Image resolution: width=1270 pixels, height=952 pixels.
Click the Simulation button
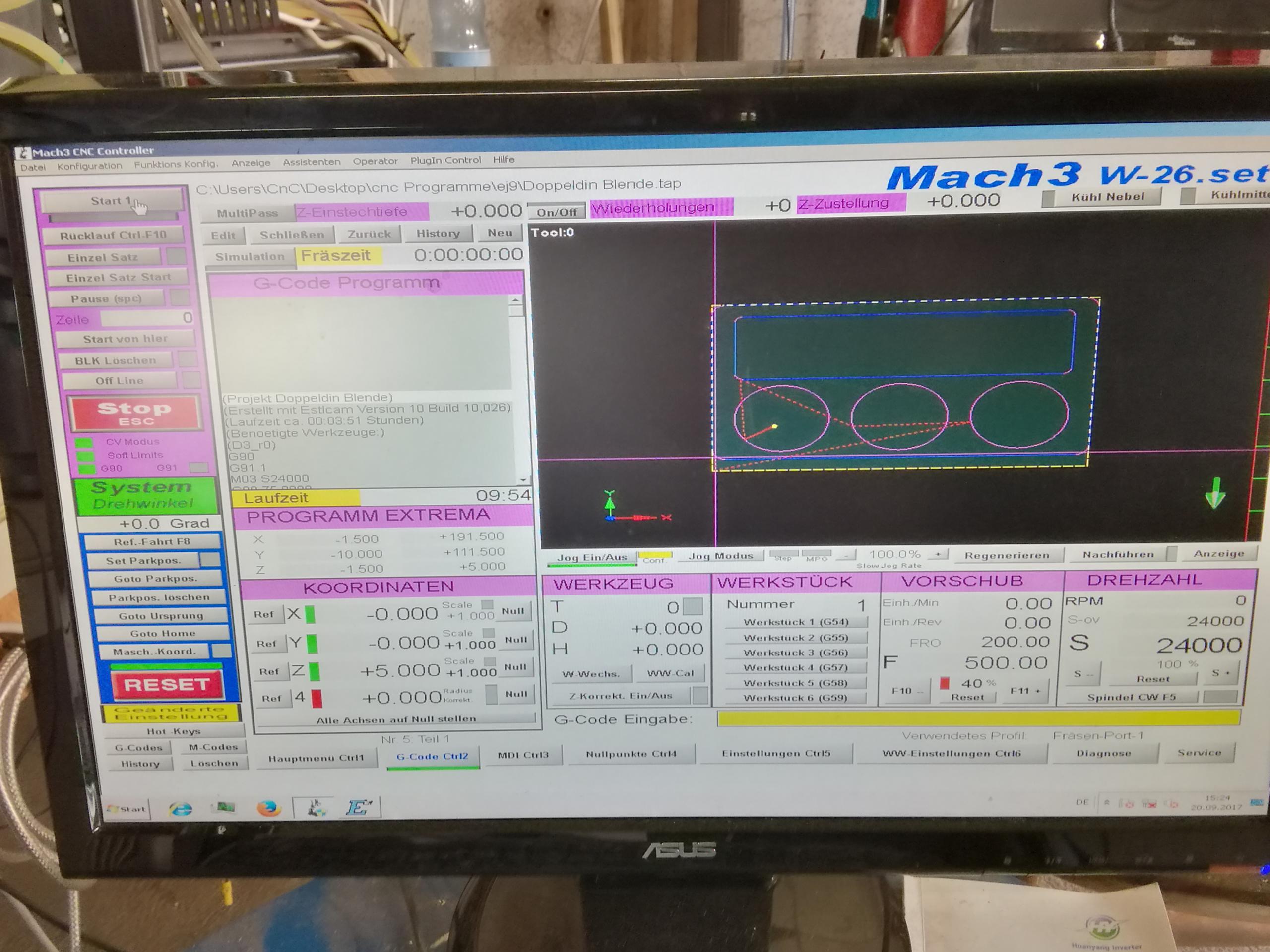click(x=250, y=256)
